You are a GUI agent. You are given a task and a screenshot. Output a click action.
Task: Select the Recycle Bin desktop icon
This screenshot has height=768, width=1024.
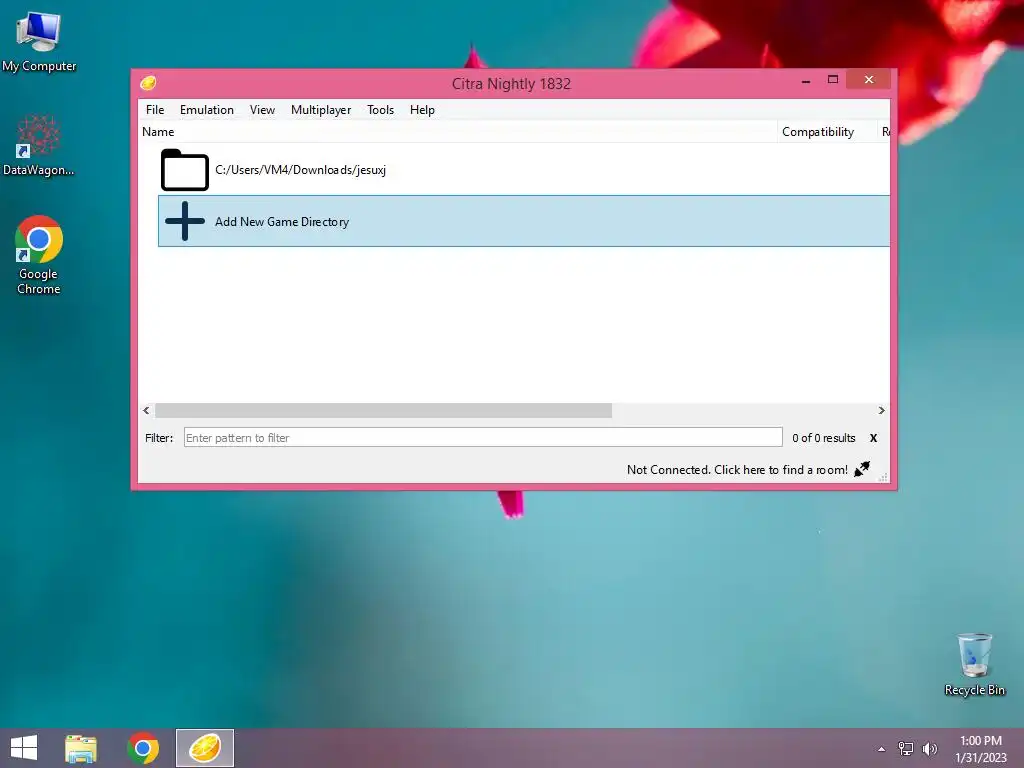(x=974, y=664)
